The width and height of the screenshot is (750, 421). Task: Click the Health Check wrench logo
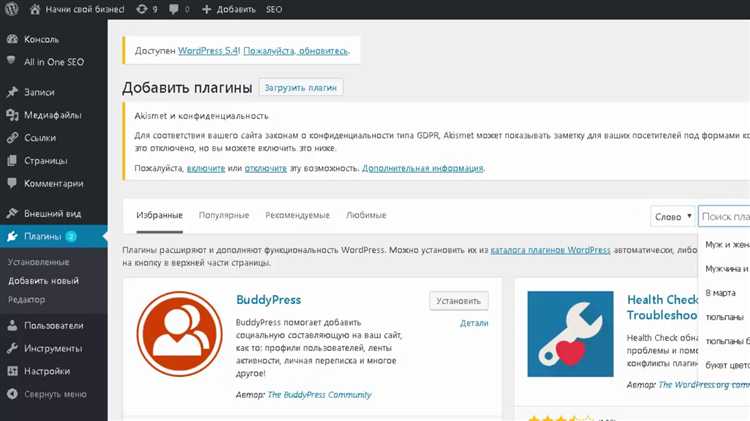tap(570, 334)
